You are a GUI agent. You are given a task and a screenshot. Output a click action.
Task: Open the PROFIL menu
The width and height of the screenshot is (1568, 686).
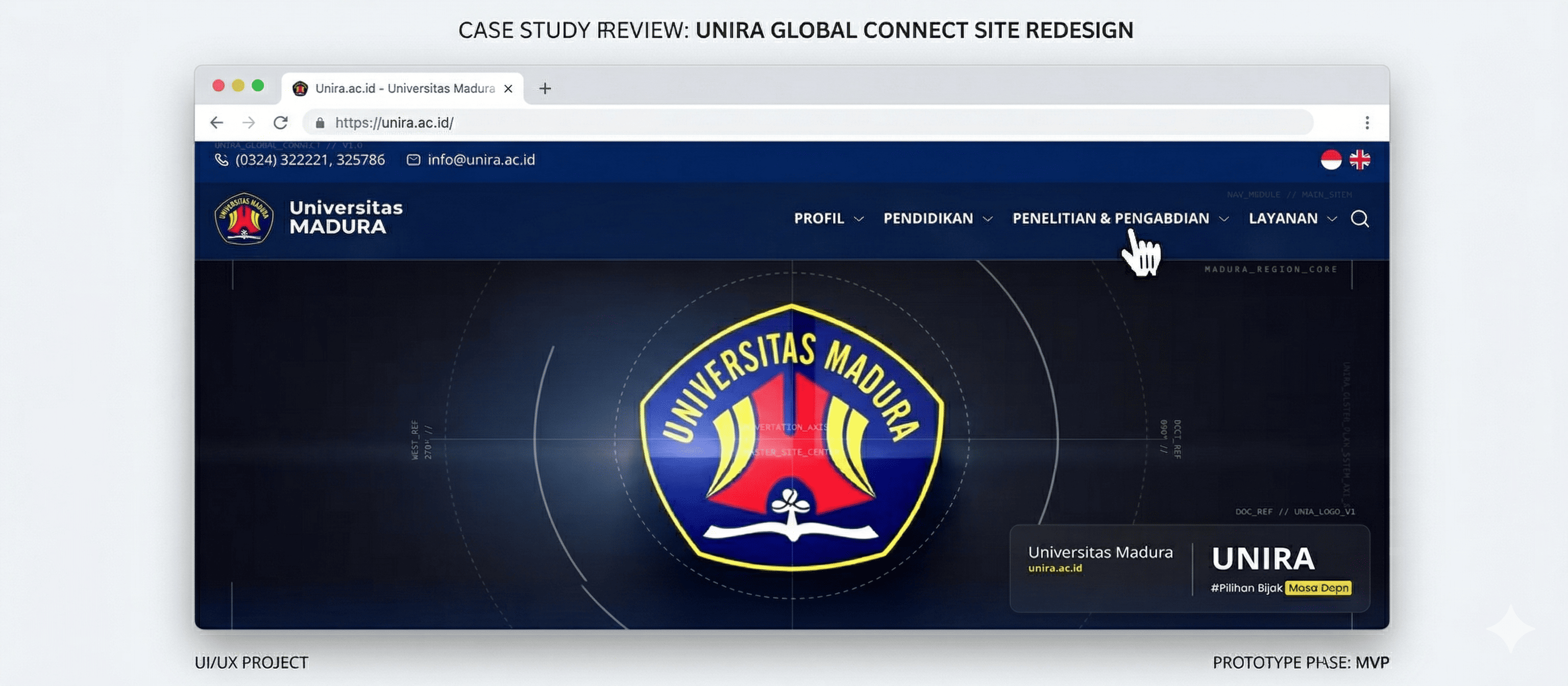pos(819,218)
